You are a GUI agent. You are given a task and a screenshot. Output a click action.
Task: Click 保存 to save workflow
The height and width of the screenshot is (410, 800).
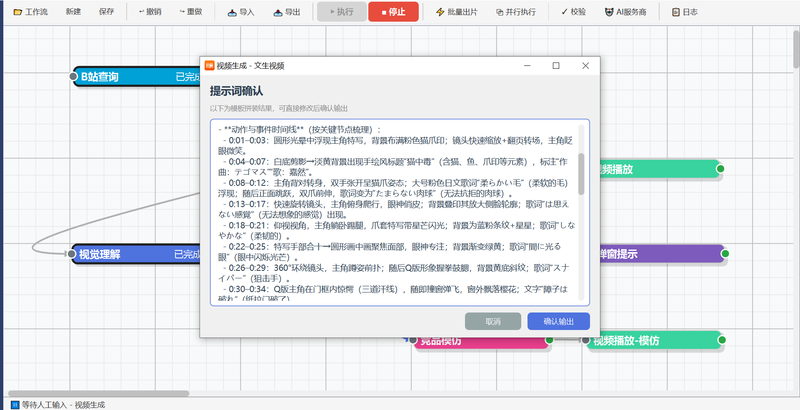(106, 12)
